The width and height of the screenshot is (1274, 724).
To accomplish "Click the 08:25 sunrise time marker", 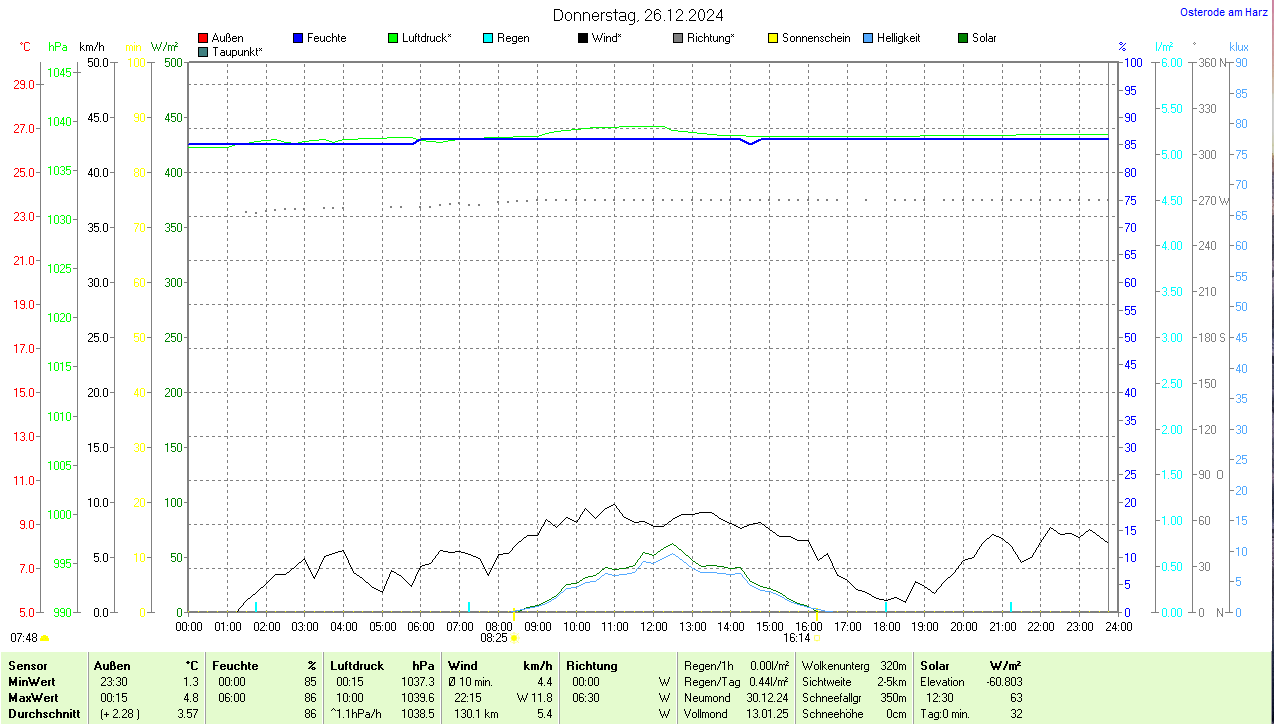I will coord(494,637).
